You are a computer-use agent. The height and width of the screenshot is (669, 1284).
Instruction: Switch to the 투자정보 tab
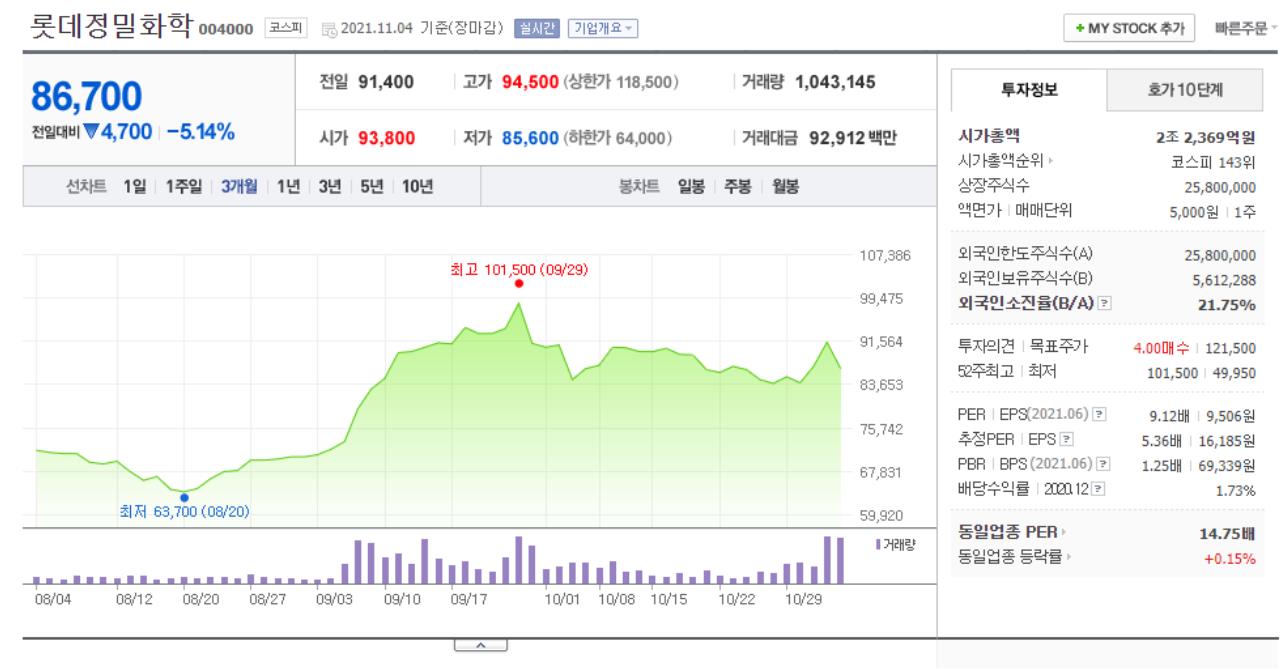point(1029,90)
